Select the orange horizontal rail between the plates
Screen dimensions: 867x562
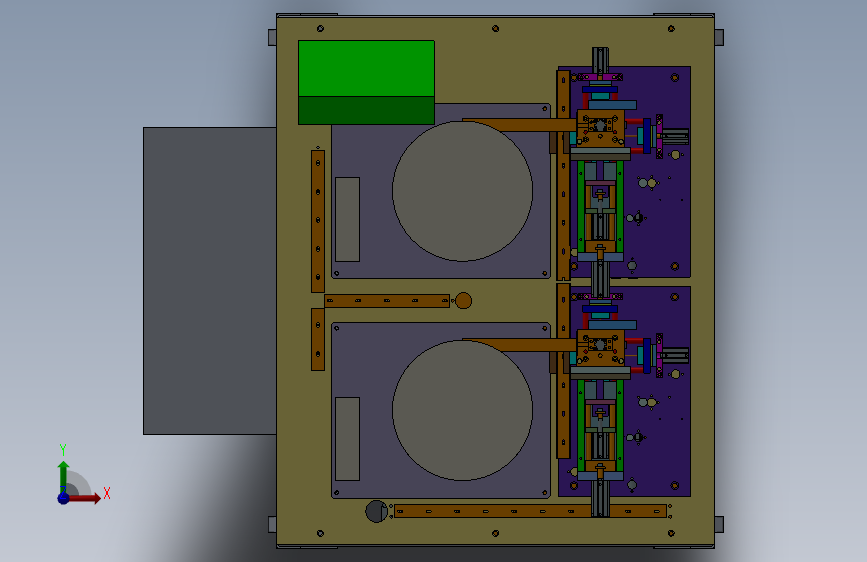pos(387,301)
